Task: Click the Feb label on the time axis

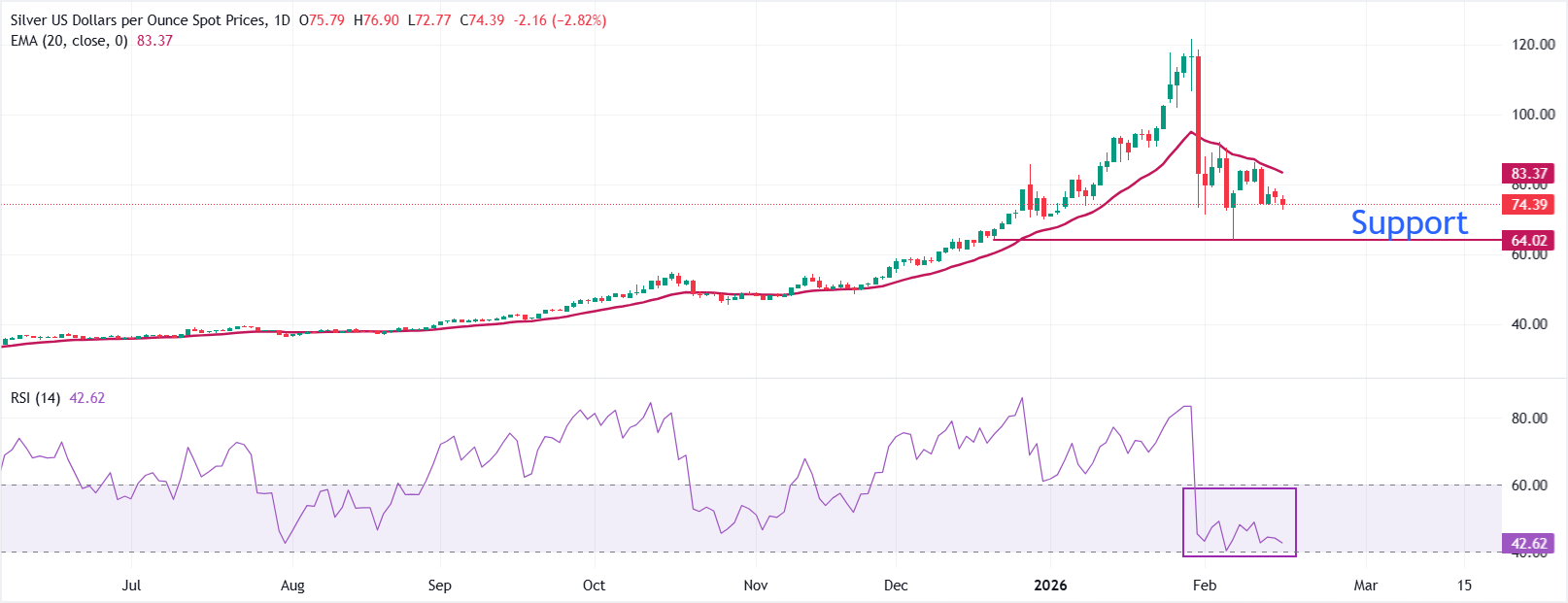Action: 1204,586
